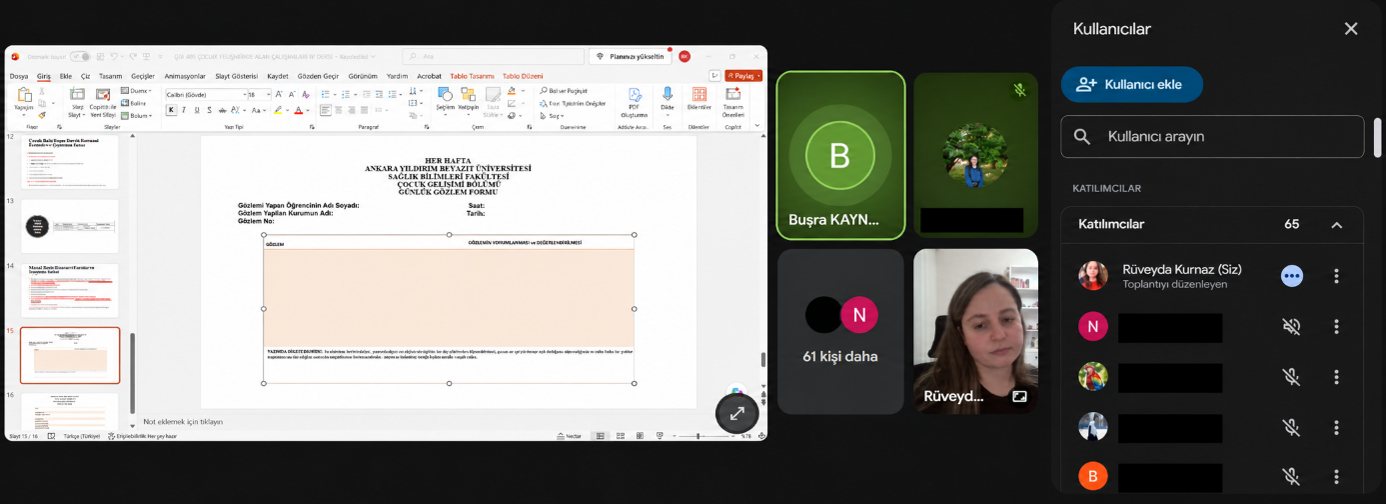Click the Kullanıcı ekle button
Image resolution: width=1386 pixels, height=504 pixels.
click(1132, 85)
